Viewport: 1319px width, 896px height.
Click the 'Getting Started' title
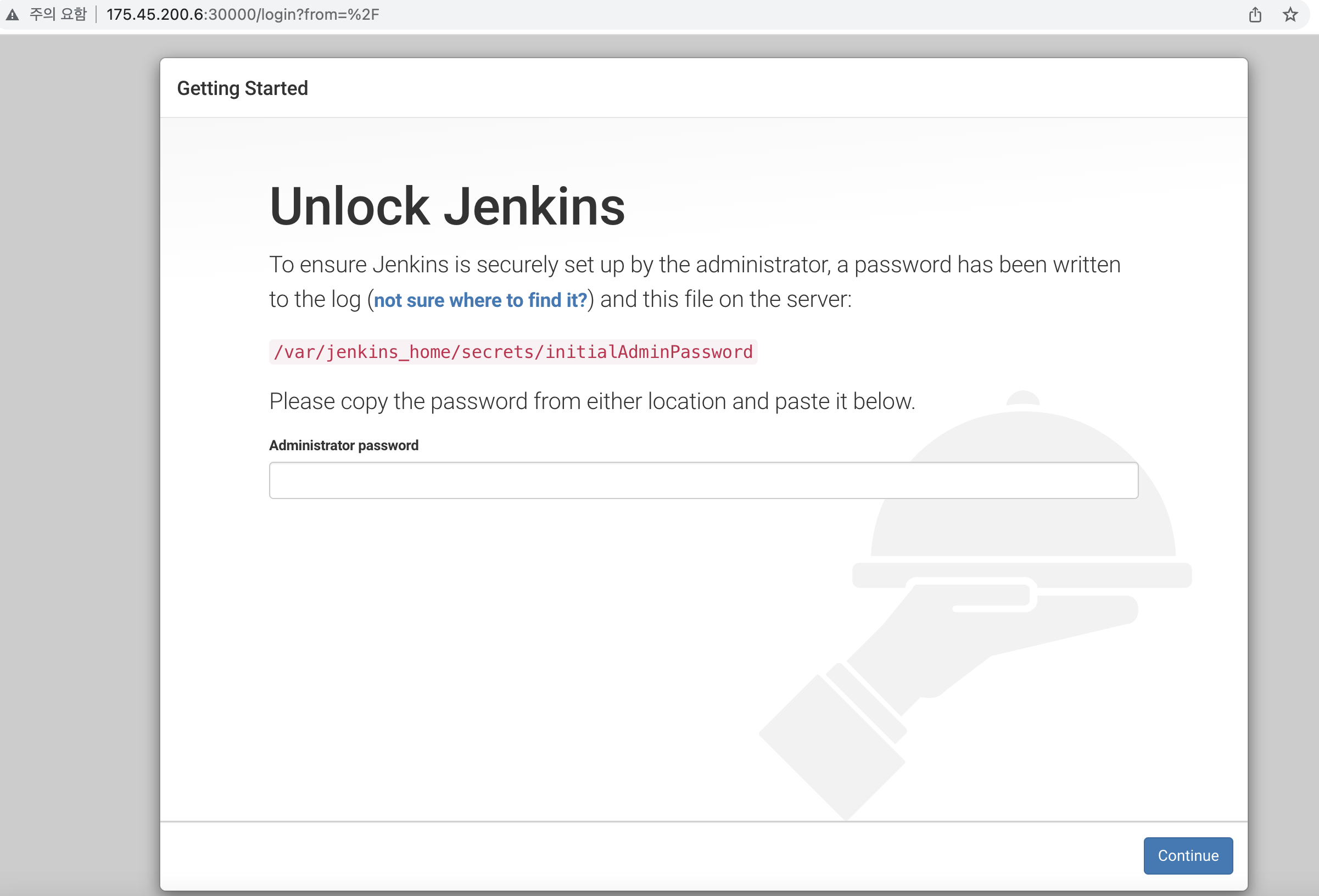tap(242, 88)
